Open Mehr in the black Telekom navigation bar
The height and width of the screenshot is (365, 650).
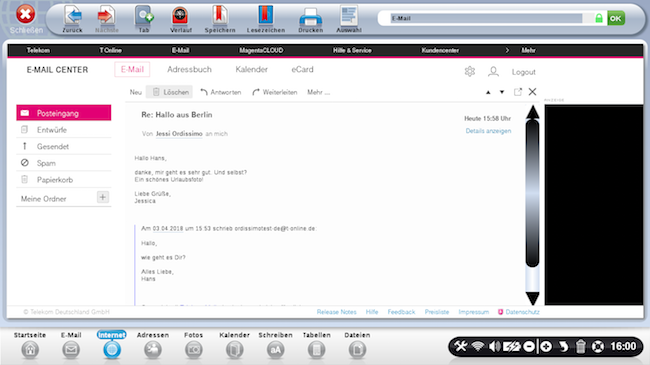[x=528, y=50]
